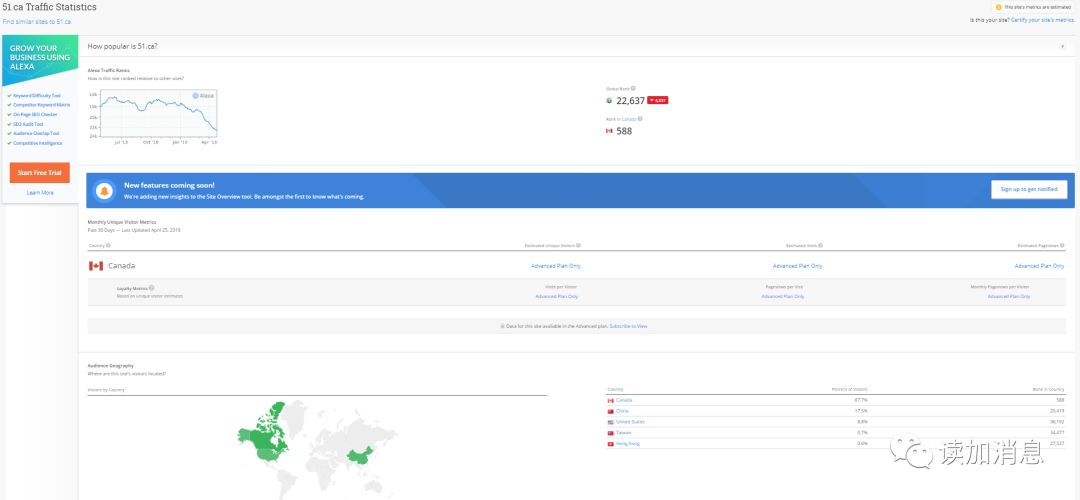This screenshot has width=1080, height=500.
Task: Click 'Certify your site's metrics' link
Action: (x=1043, y=20)
